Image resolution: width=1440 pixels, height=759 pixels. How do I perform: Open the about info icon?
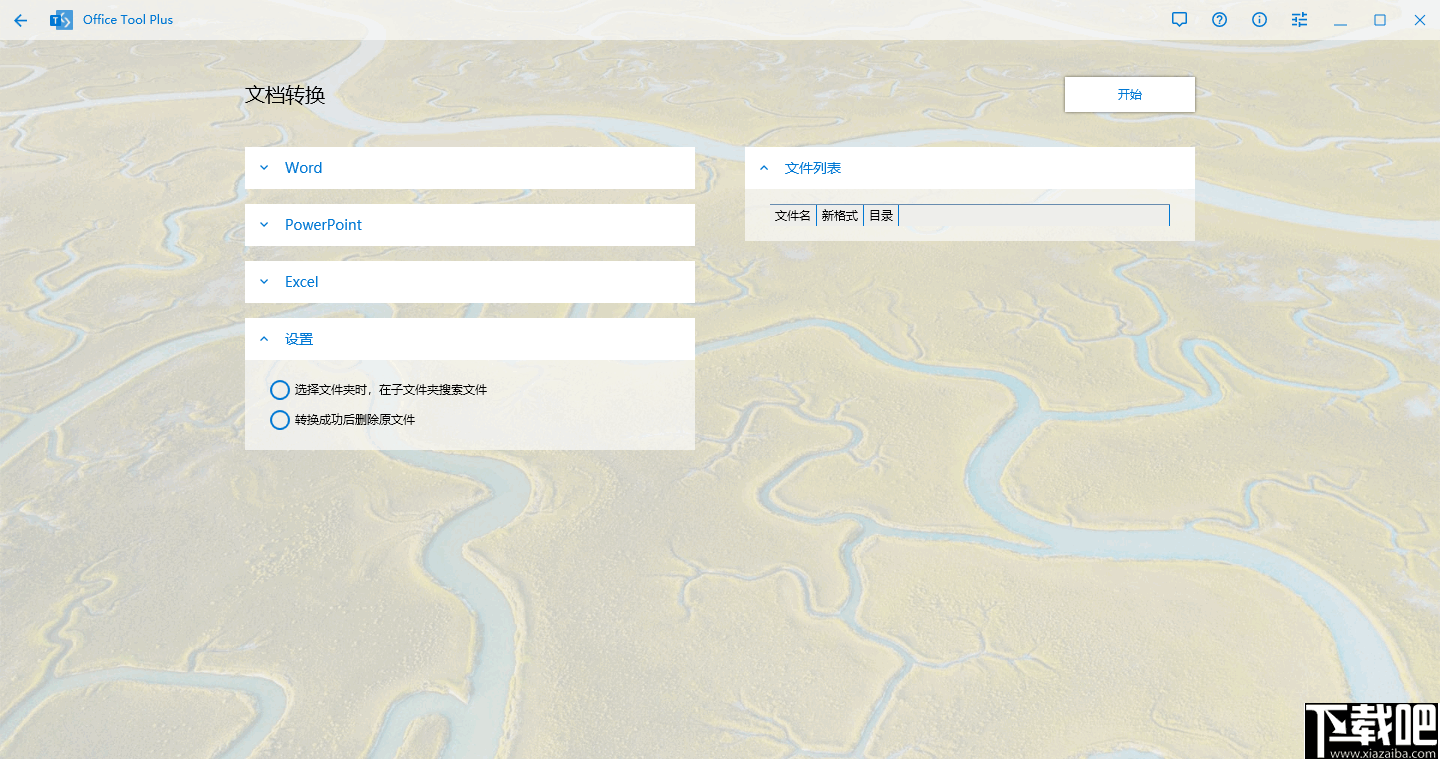pos(1259,19)
